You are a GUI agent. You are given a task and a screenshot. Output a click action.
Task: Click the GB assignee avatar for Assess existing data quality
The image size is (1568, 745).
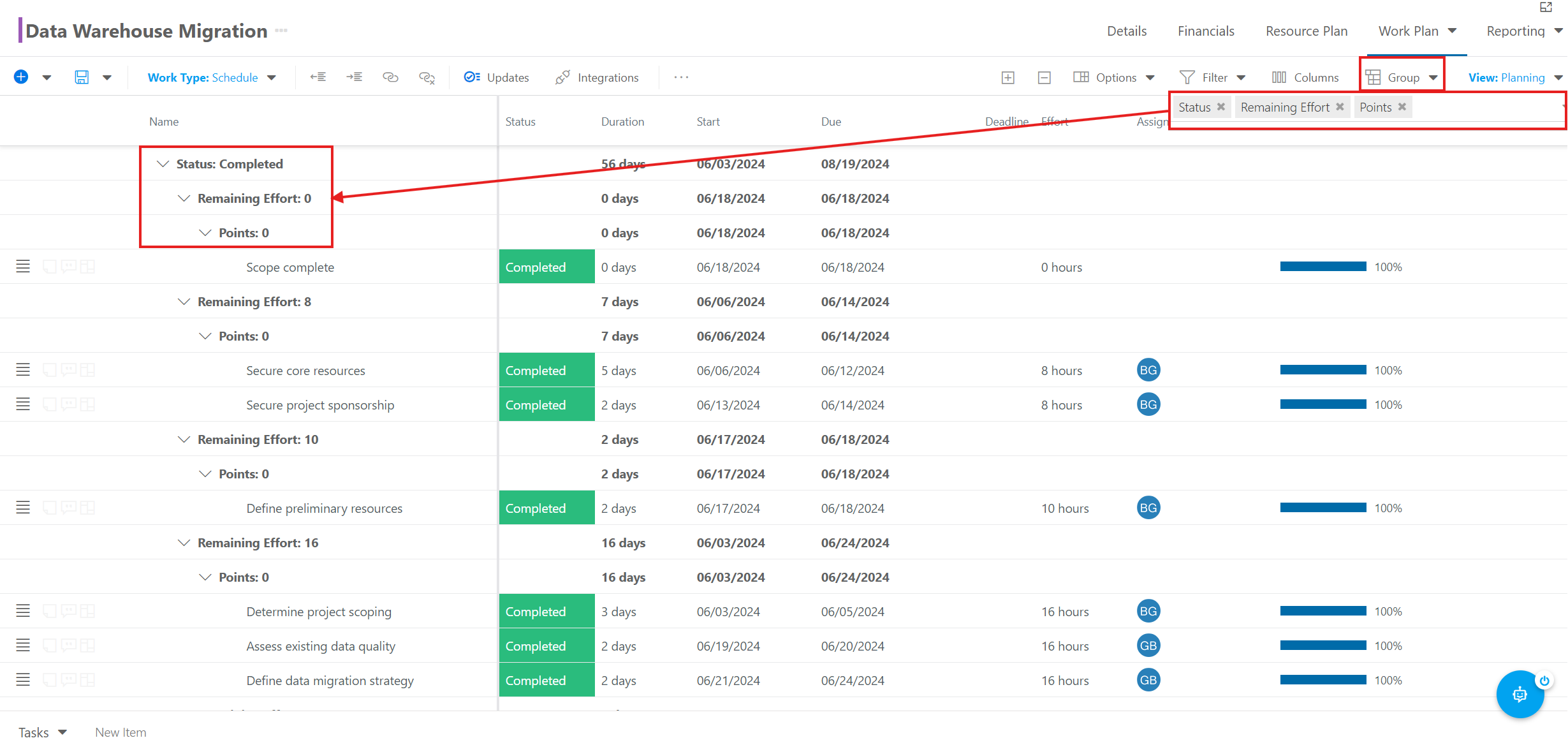[1148, 645]
